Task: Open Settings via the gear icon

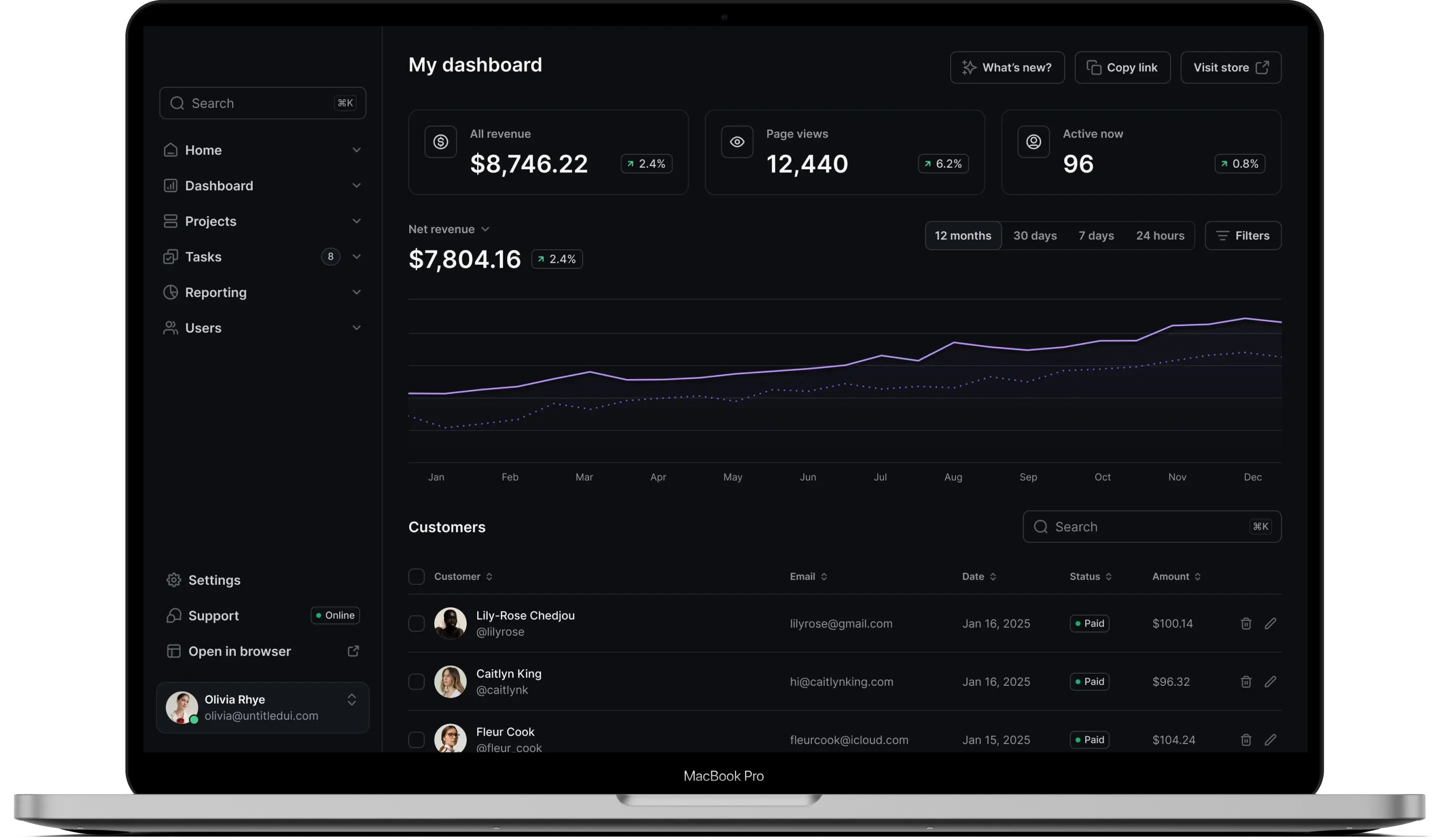Action: tap(173, 580)
